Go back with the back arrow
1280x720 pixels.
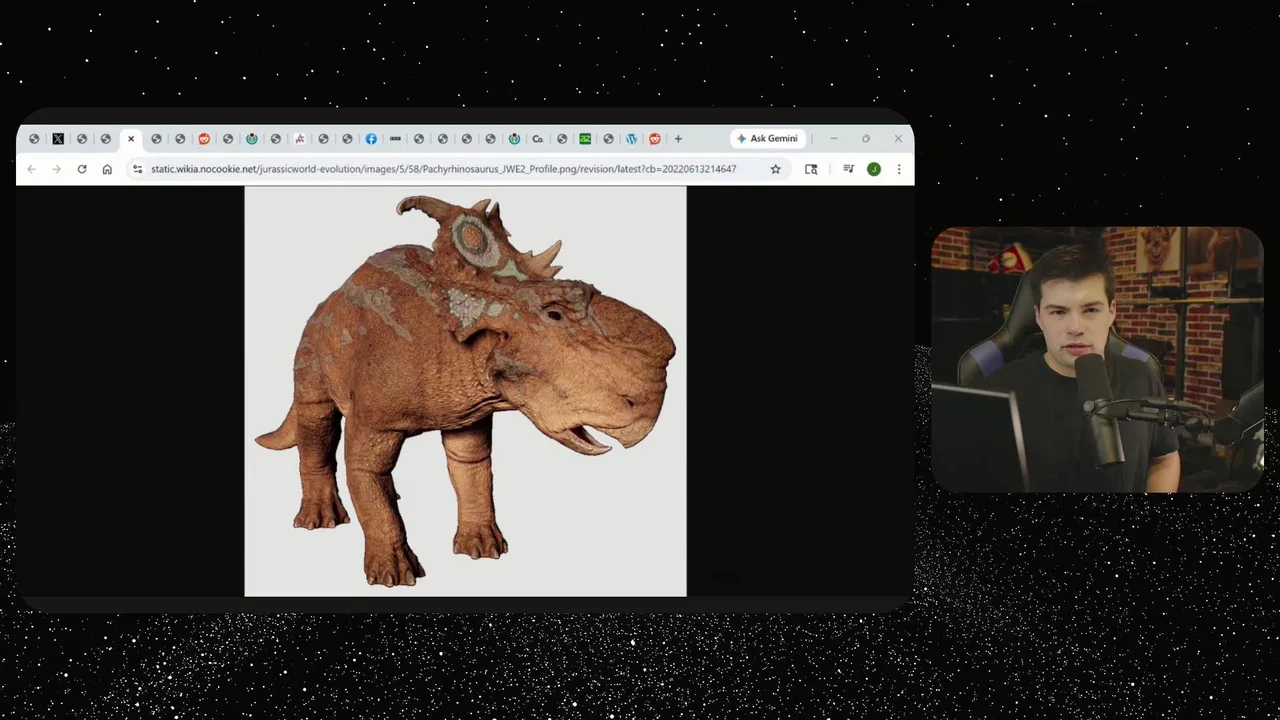31,169
